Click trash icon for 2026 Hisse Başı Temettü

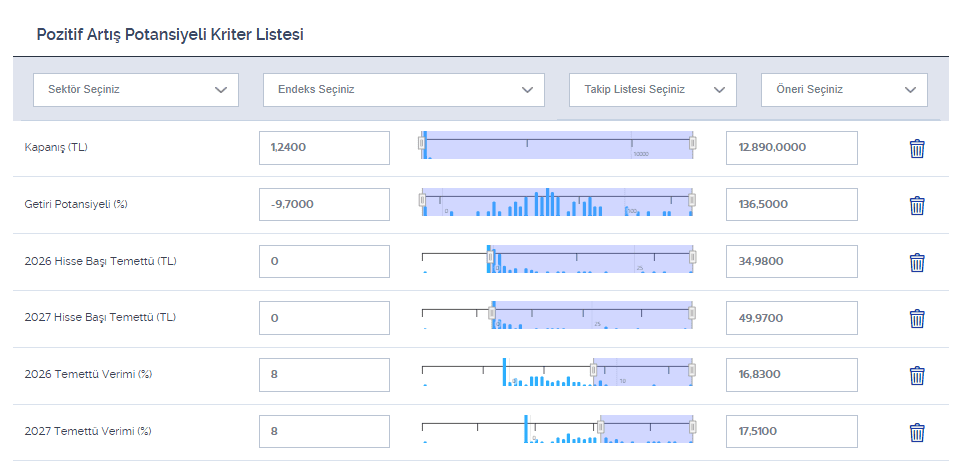click(x=916, y=262)
